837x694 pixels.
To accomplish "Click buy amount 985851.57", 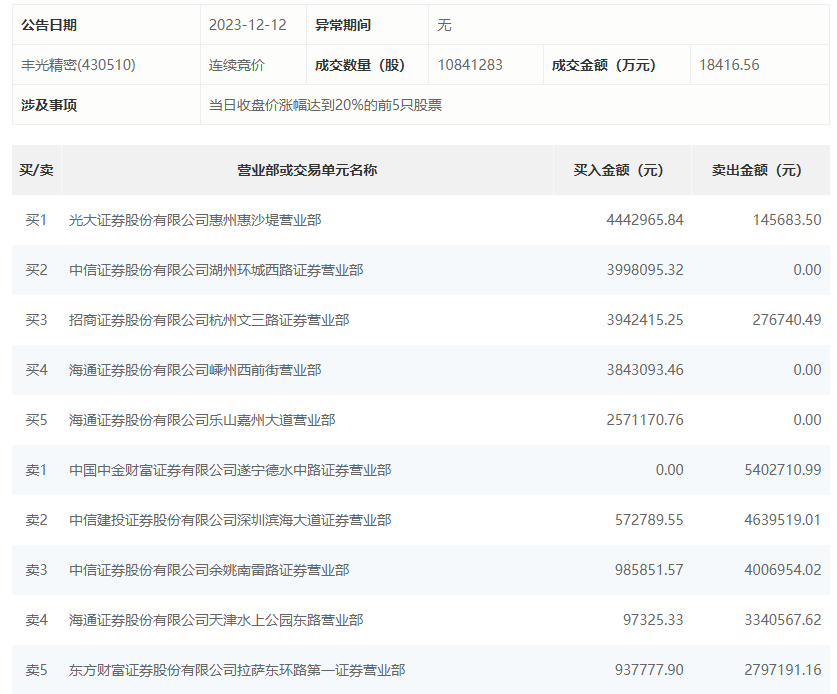I will [x=649, y=570].
